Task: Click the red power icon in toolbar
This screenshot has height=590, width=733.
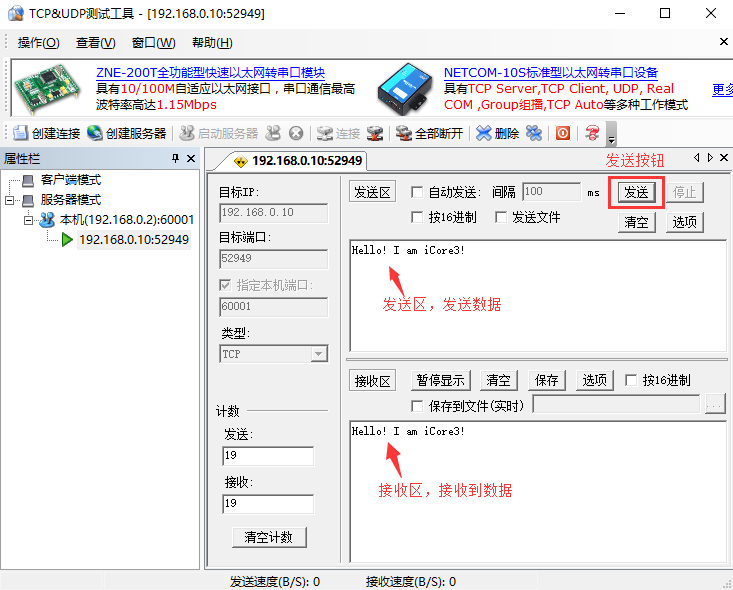Action: 563,133
